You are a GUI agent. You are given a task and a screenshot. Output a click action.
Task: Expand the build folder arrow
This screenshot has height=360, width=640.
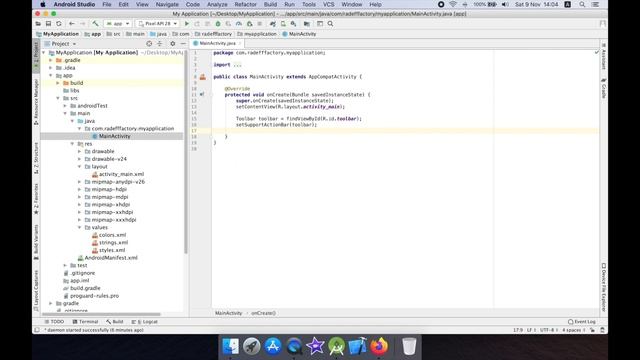tap(58, 83)
